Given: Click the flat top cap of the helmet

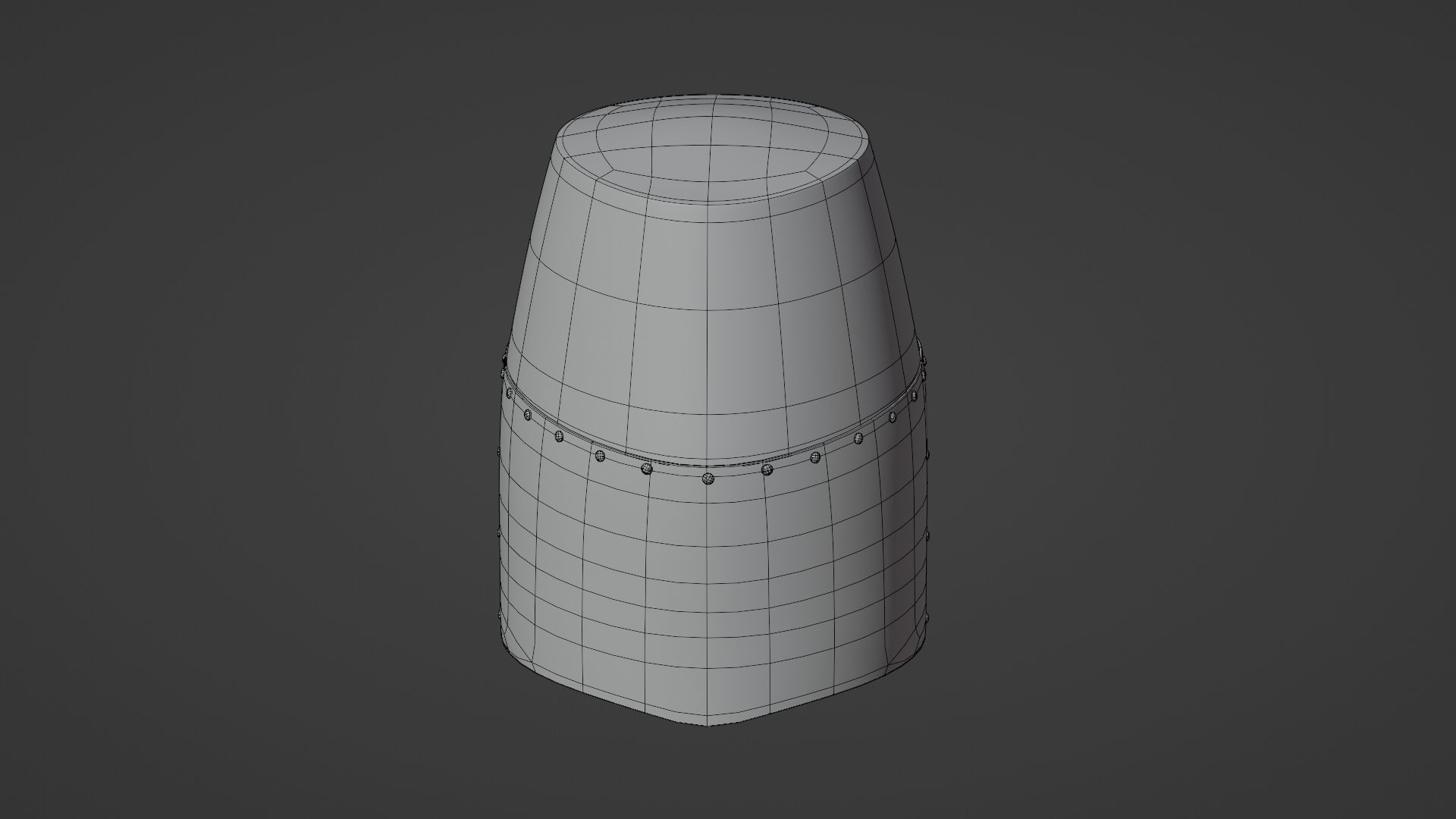Looking at the screenshot, I should tap(713, 149).
